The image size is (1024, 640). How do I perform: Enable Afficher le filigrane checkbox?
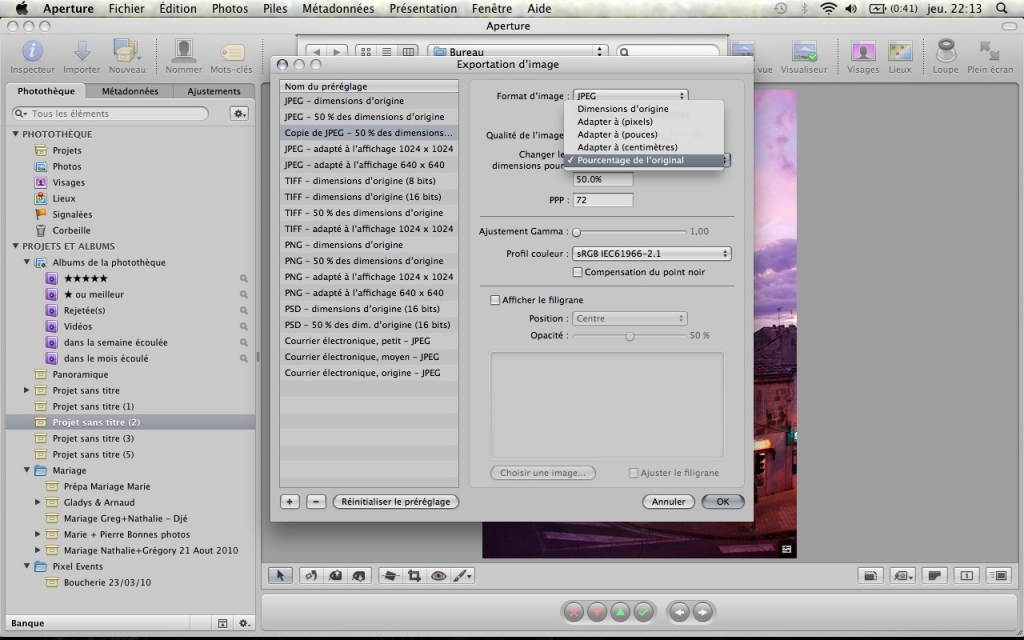point(495,300)
